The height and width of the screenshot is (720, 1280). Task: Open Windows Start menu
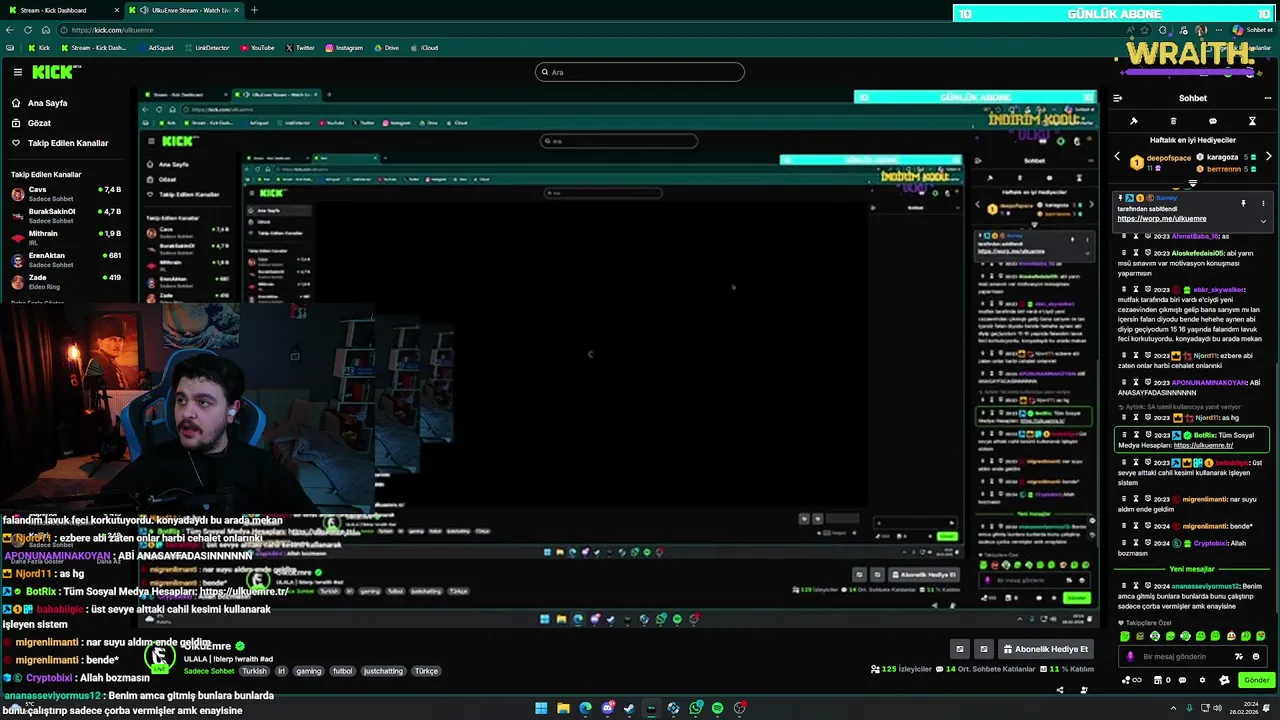pos(541,708)
